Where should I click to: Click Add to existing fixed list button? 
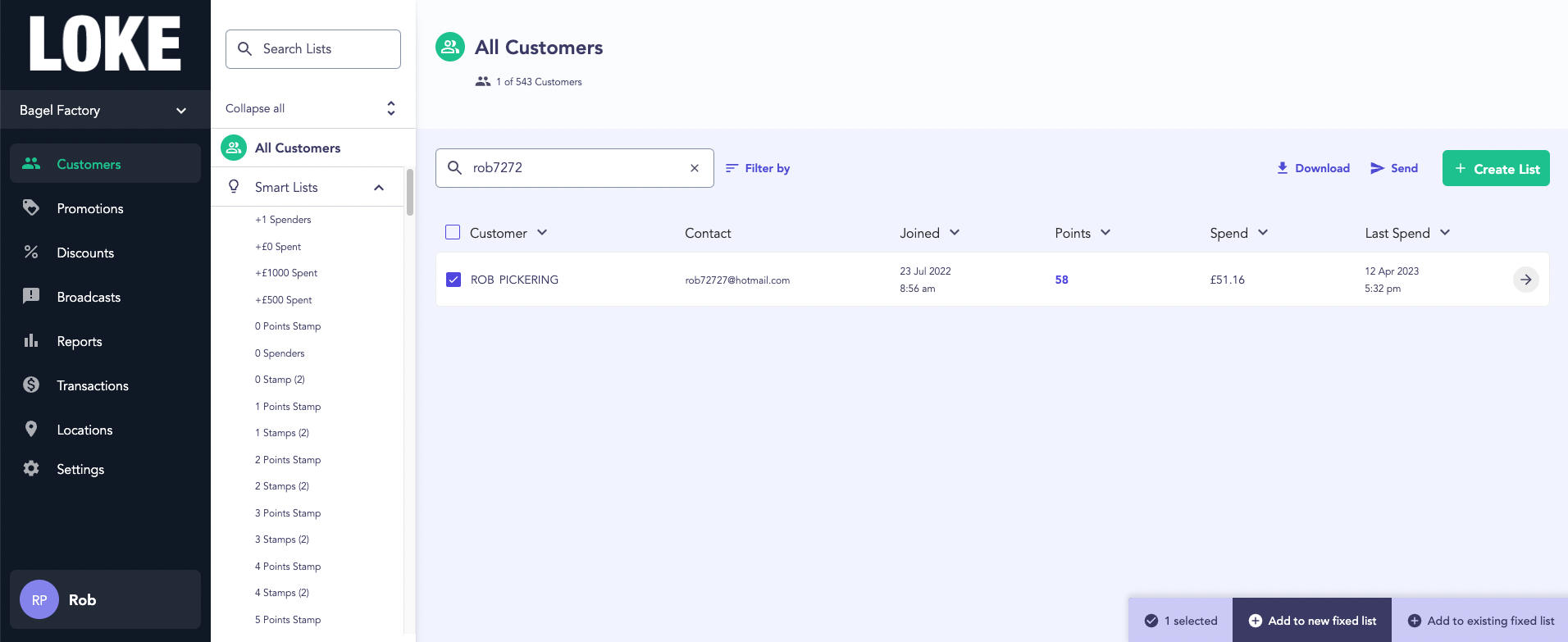click(1480, 621)
